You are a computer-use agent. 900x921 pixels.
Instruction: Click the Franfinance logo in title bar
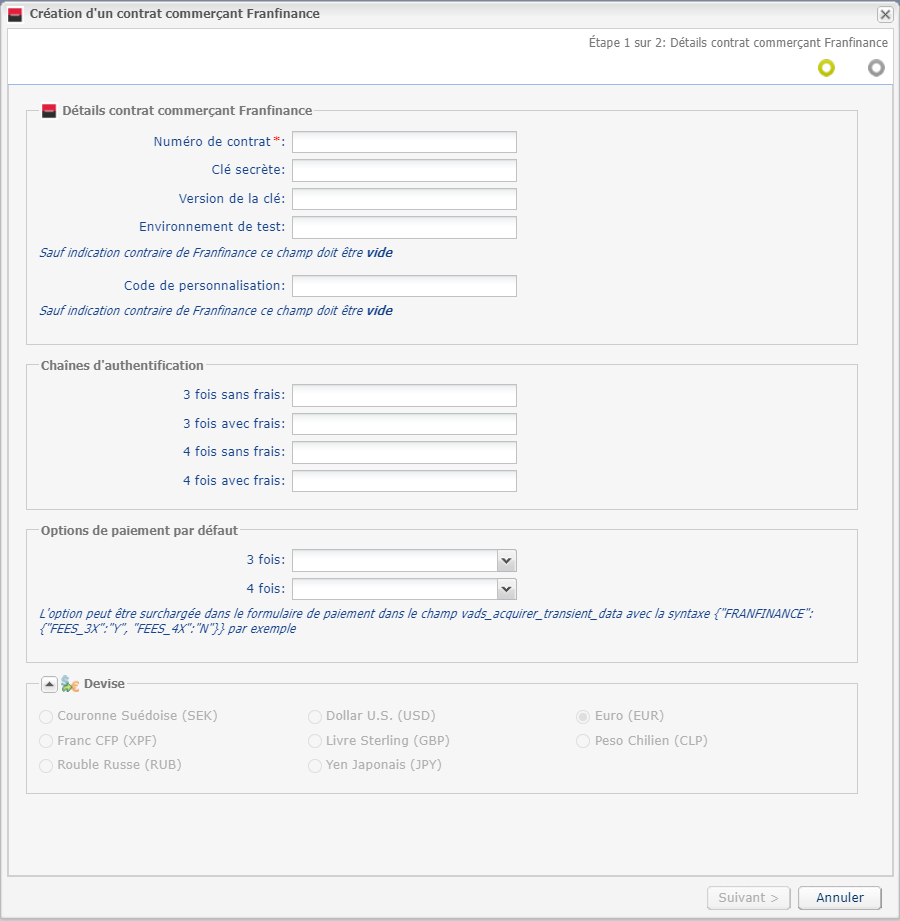pos(15,14)
